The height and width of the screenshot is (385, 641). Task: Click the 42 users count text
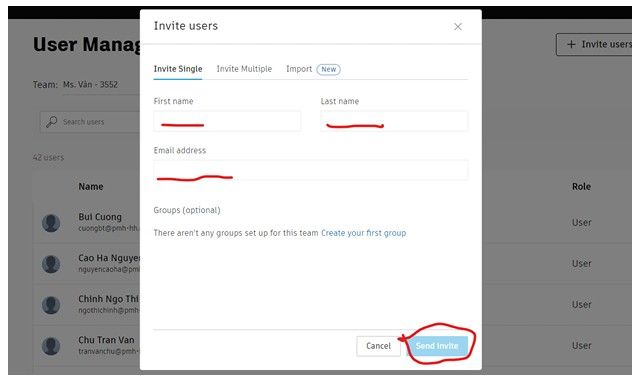[48, 157]
